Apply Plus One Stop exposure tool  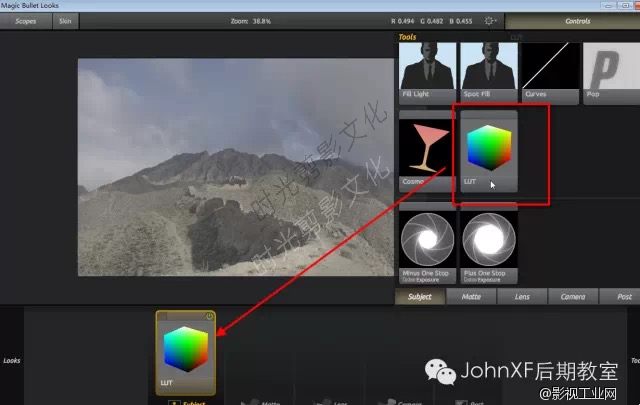[489, 244]
